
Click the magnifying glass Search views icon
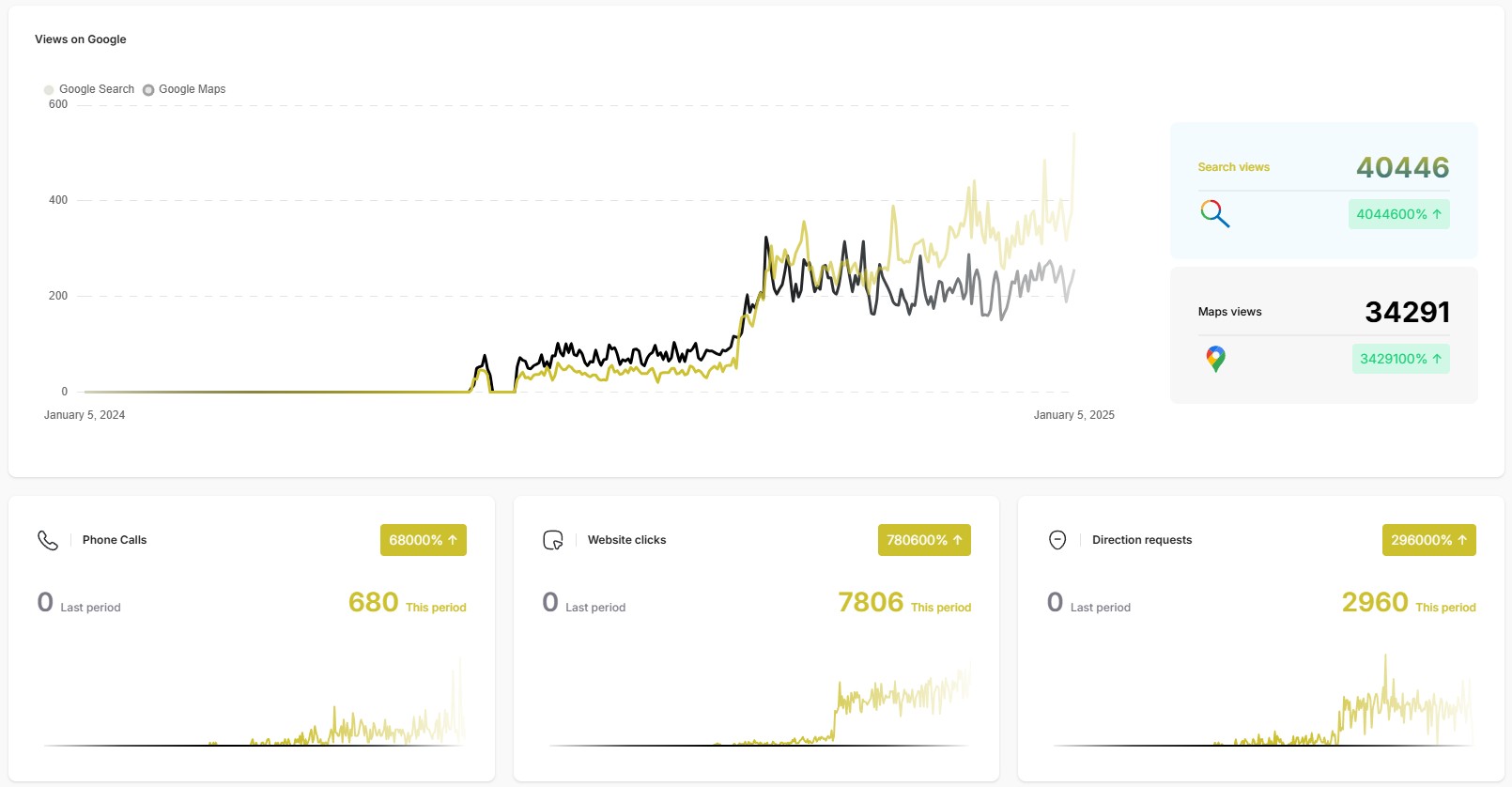(x=1214, y=213)
